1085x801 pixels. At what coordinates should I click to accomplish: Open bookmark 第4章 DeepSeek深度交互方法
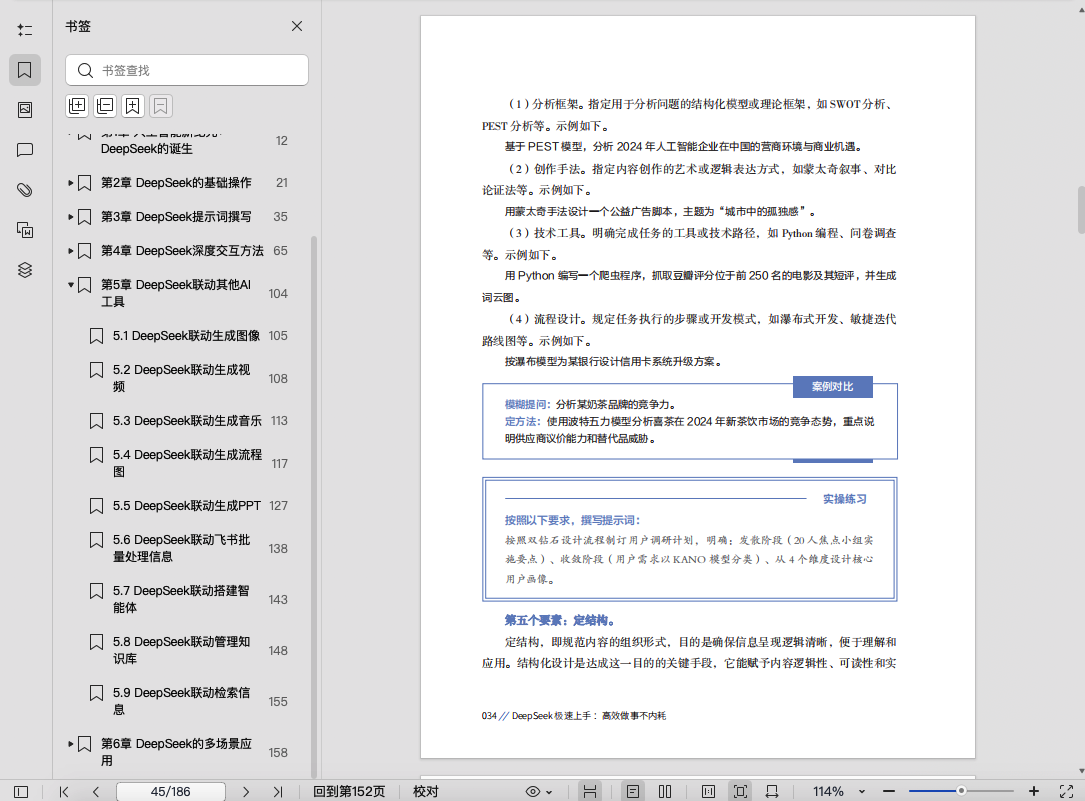[182, 250]
